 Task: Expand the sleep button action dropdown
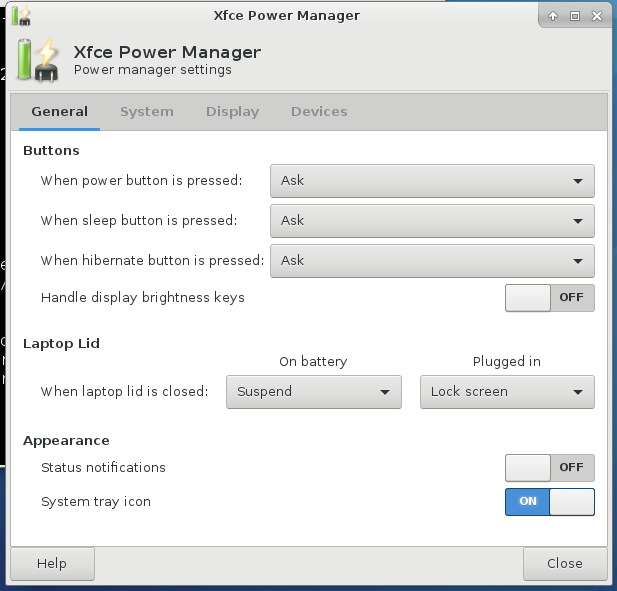pos(432,221)
